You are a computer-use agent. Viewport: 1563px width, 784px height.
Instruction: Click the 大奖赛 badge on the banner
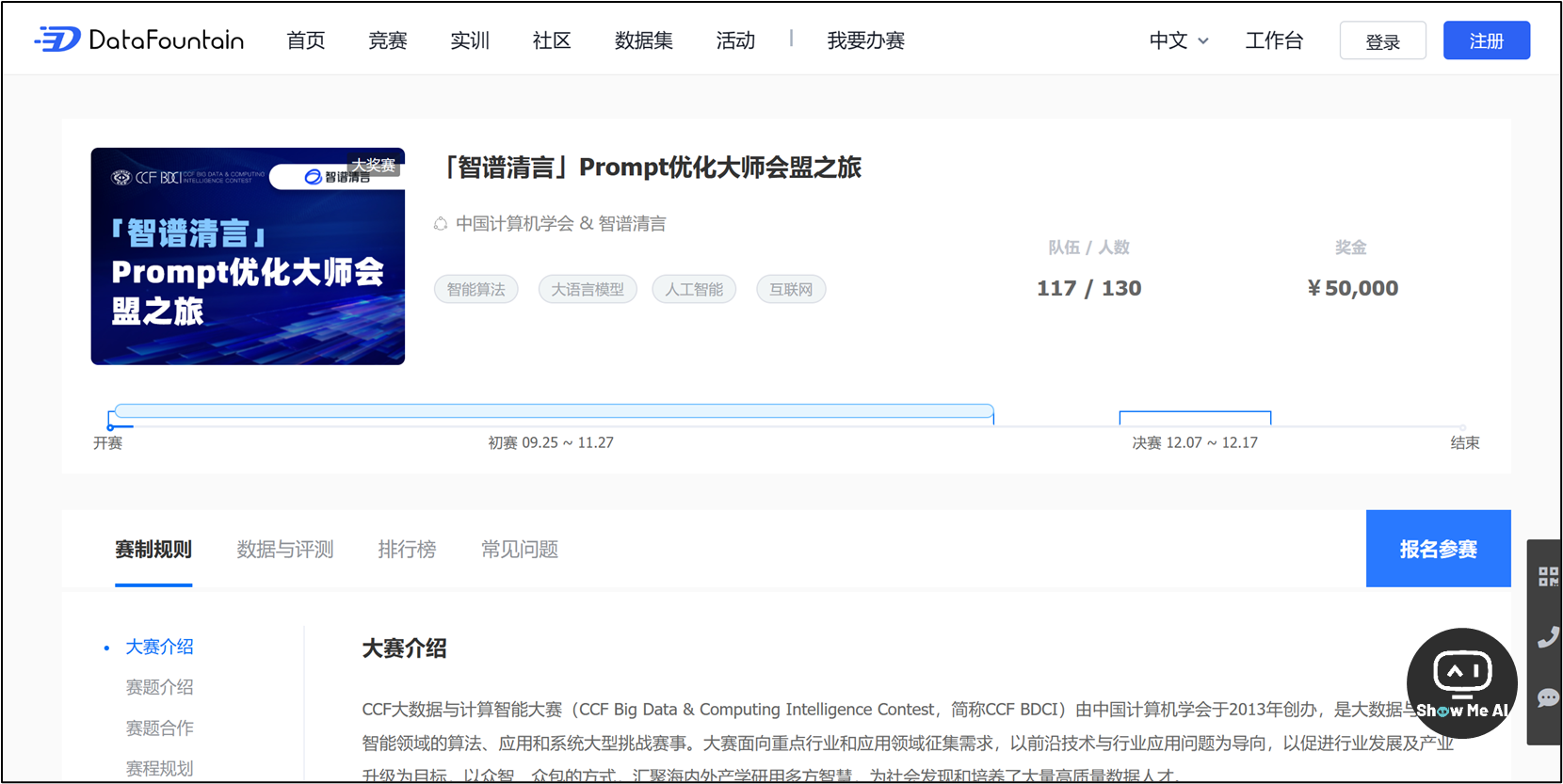point(374,166)
